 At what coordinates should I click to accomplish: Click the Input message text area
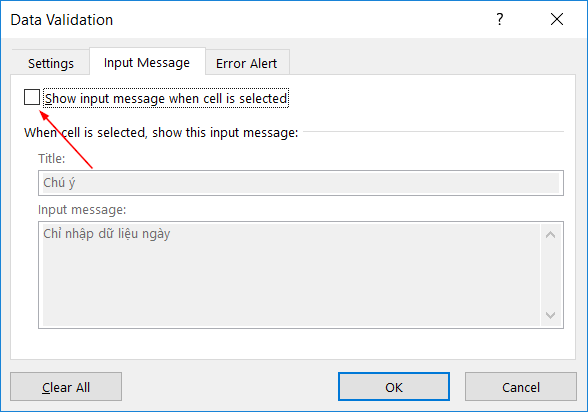291,275
